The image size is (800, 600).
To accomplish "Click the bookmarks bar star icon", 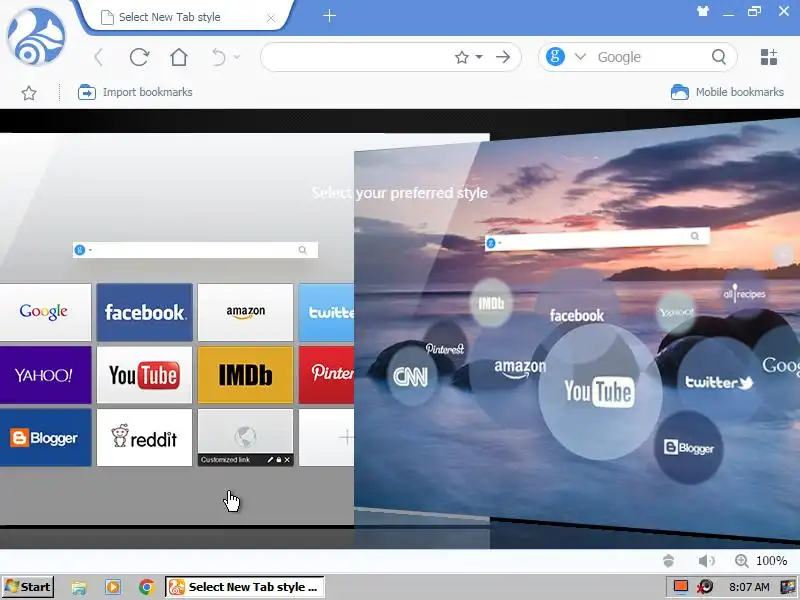I will click(29, 93).
